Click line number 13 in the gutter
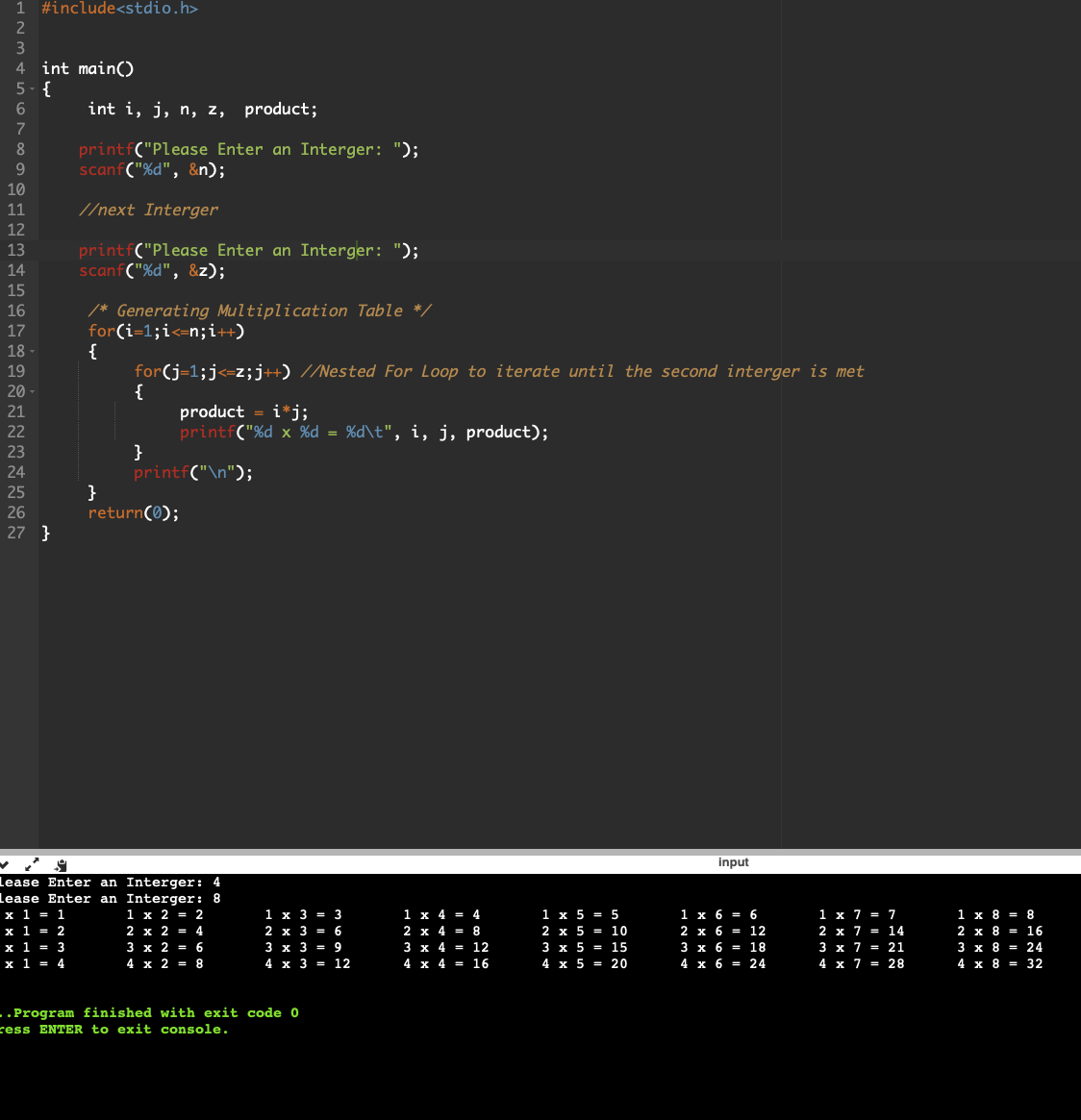Viewport: 1081px width, 1120px height. point(16,250)
